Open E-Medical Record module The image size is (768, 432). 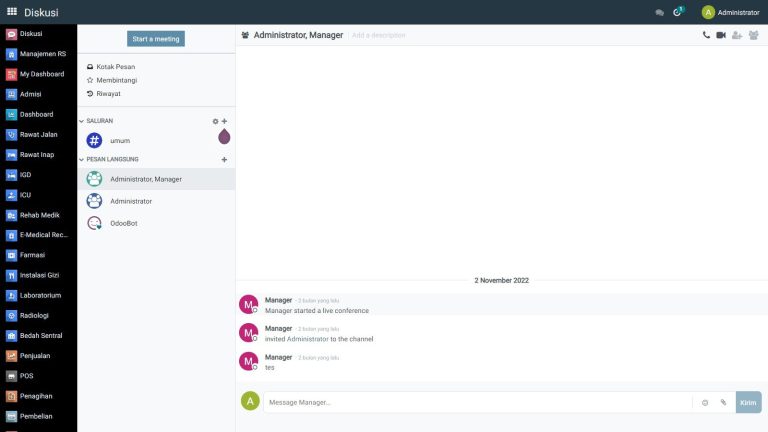pyautogui.click(x=38, y=235)
